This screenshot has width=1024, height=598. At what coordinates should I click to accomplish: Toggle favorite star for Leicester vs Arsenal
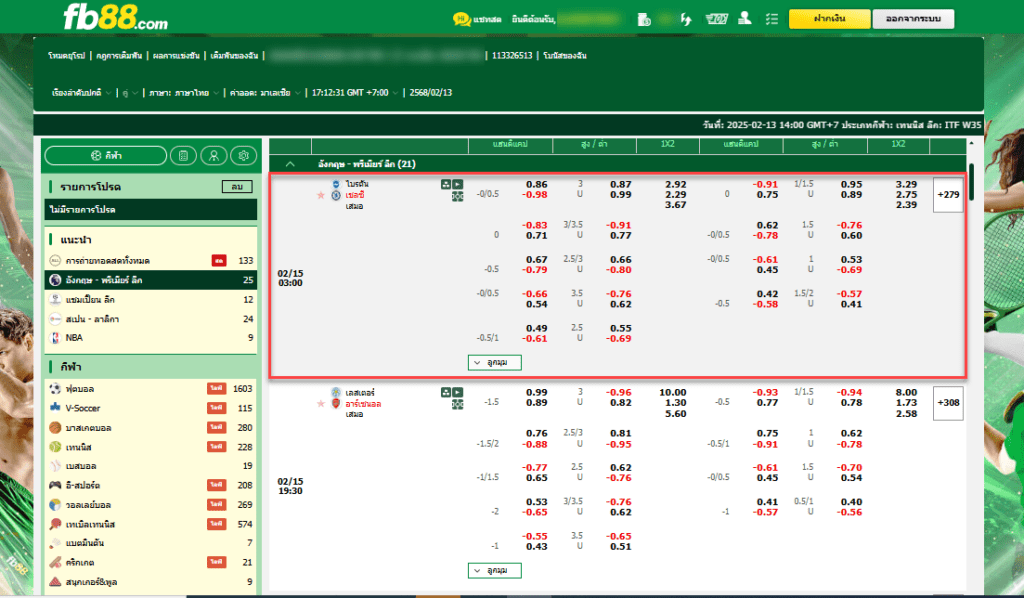(x=321, y=403)
